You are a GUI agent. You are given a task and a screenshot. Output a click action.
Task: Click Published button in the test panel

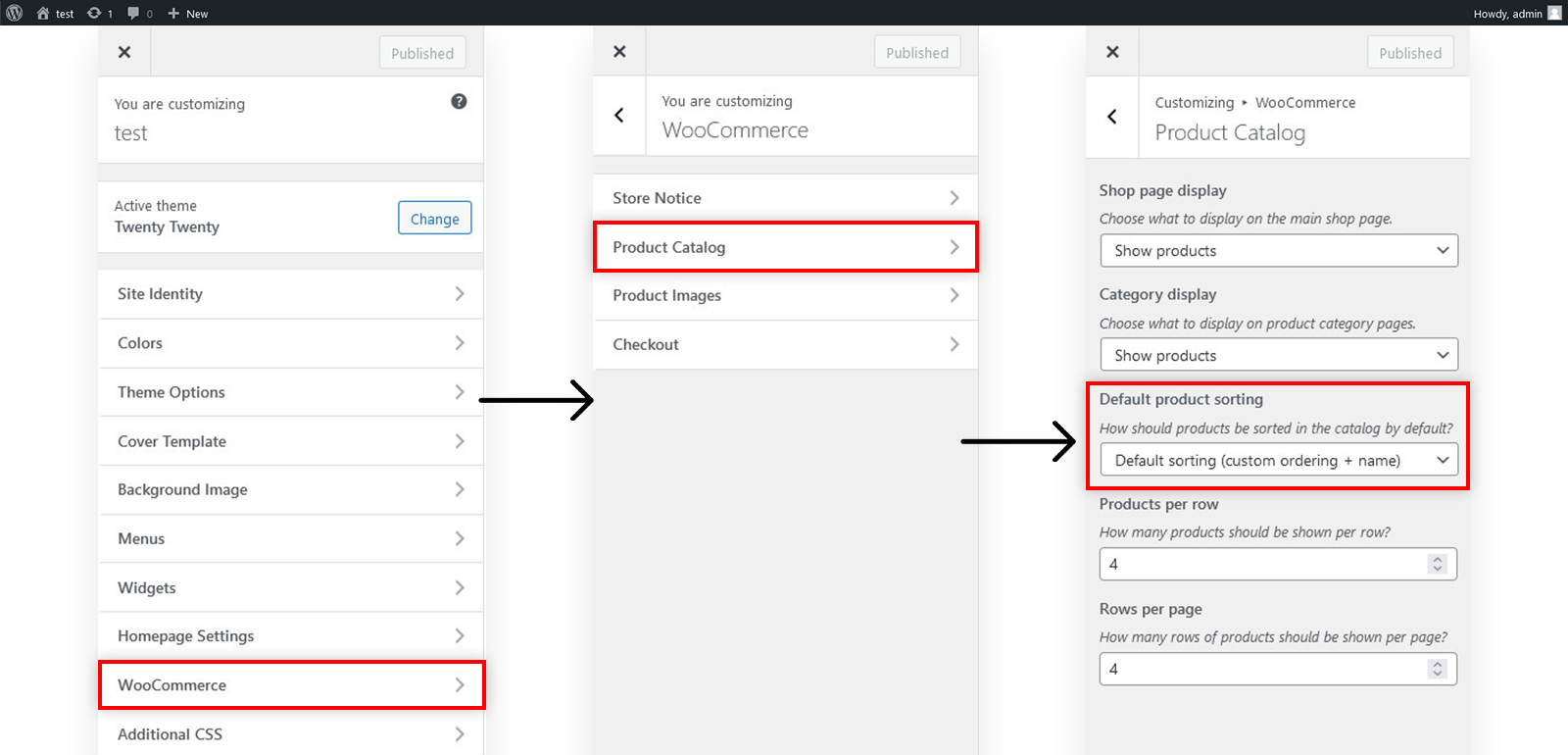[x=422, y=53]
